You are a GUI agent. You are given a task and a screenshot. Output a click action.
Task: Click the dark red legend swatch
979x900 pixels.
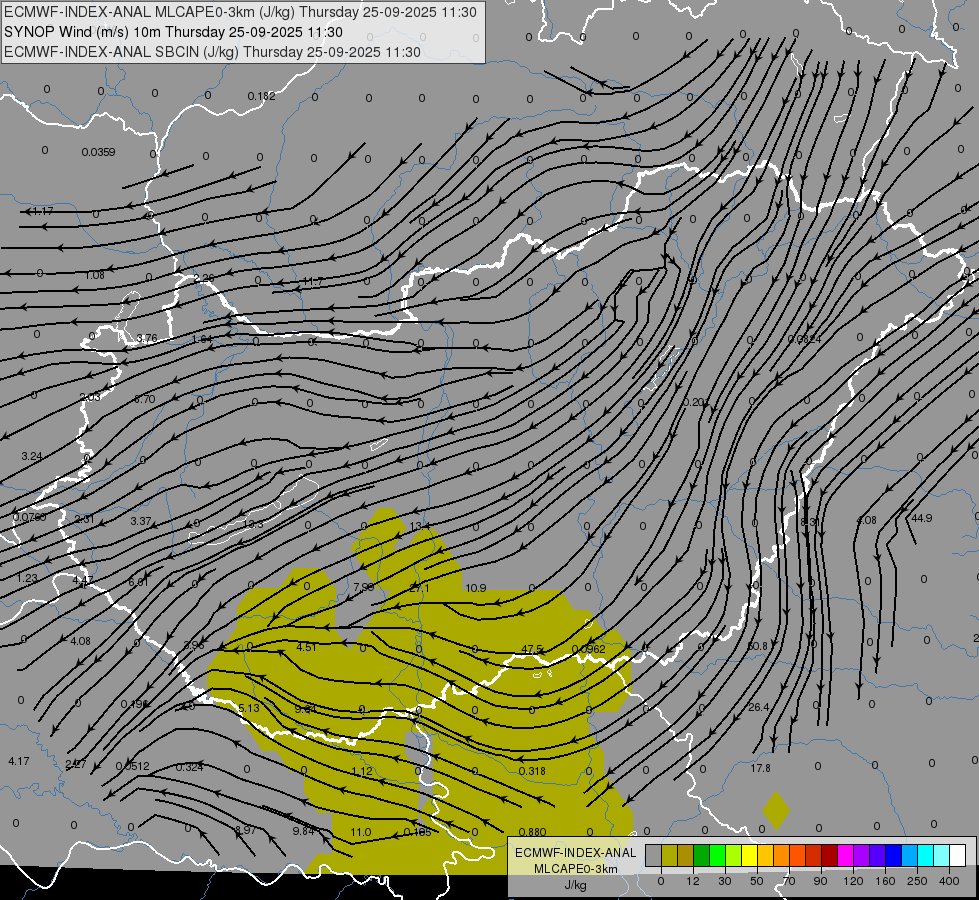[x=829, y=856]
